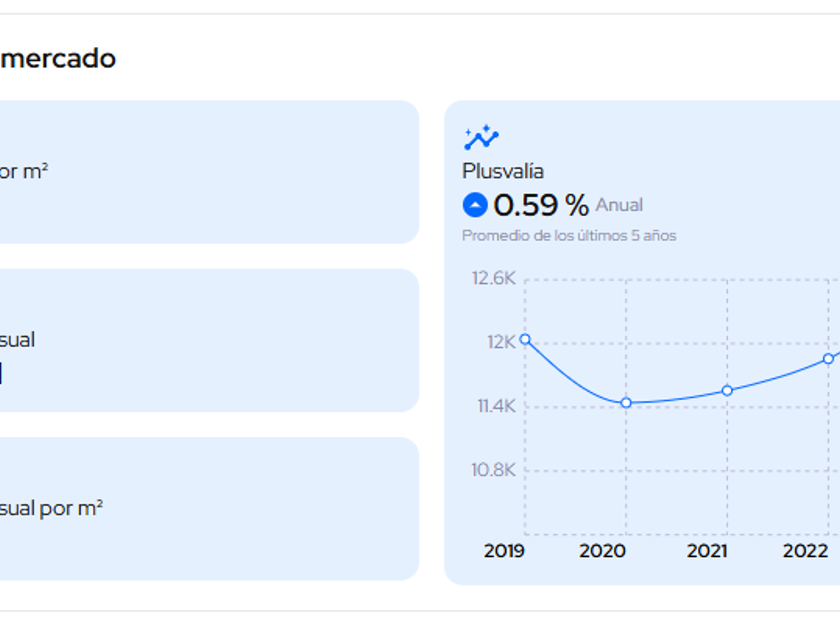Click the 2021 data point marker
The width and height of the screenshot is (840, 630).
pos(727,390)
